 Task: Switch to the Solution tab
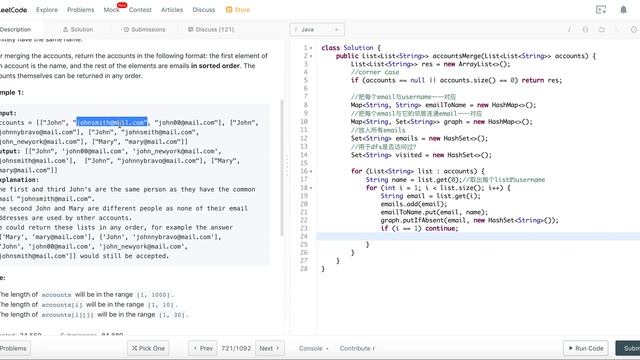[78, 29]
